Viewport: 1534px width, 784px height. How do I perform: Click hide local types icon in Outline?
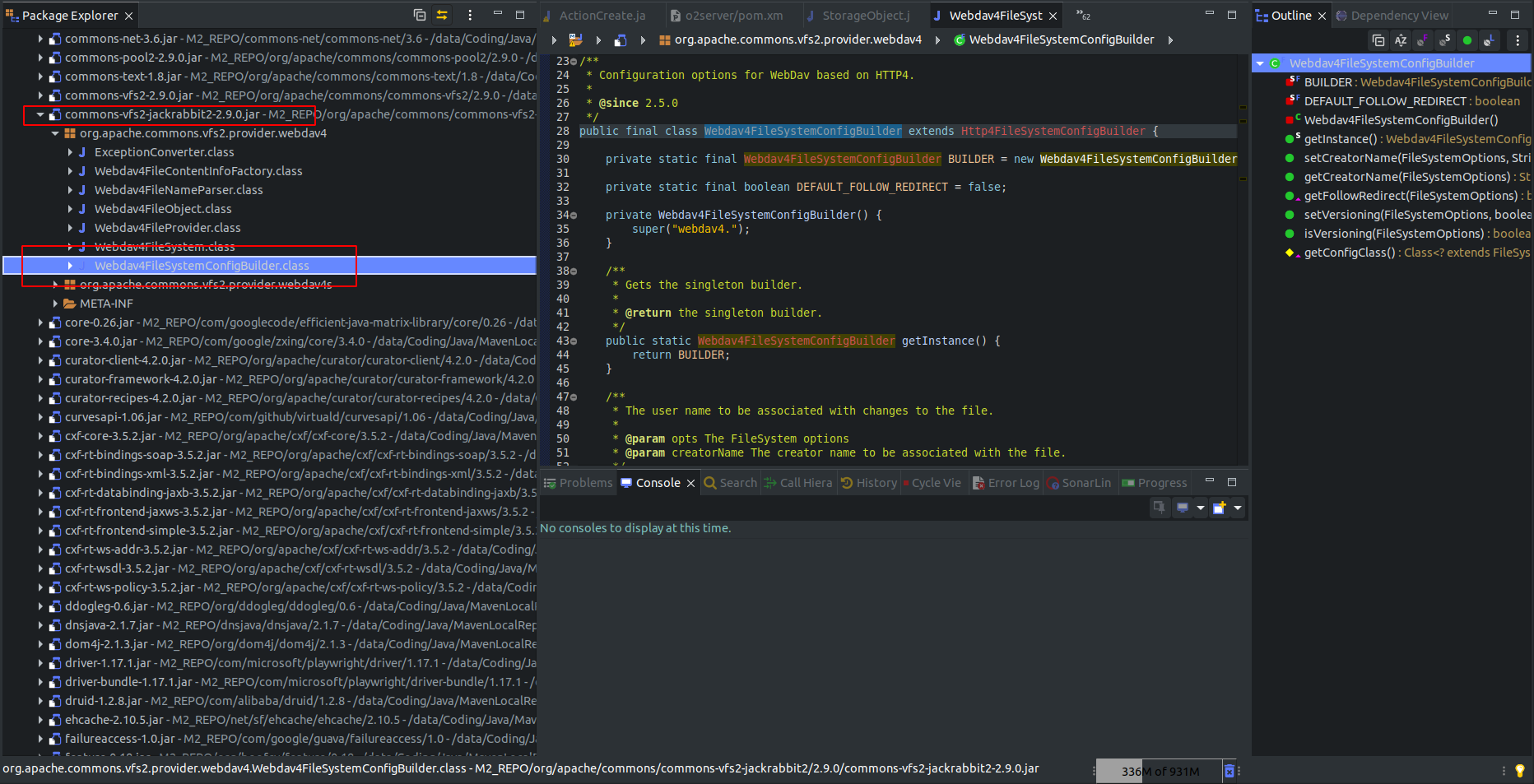point(1490,40)
